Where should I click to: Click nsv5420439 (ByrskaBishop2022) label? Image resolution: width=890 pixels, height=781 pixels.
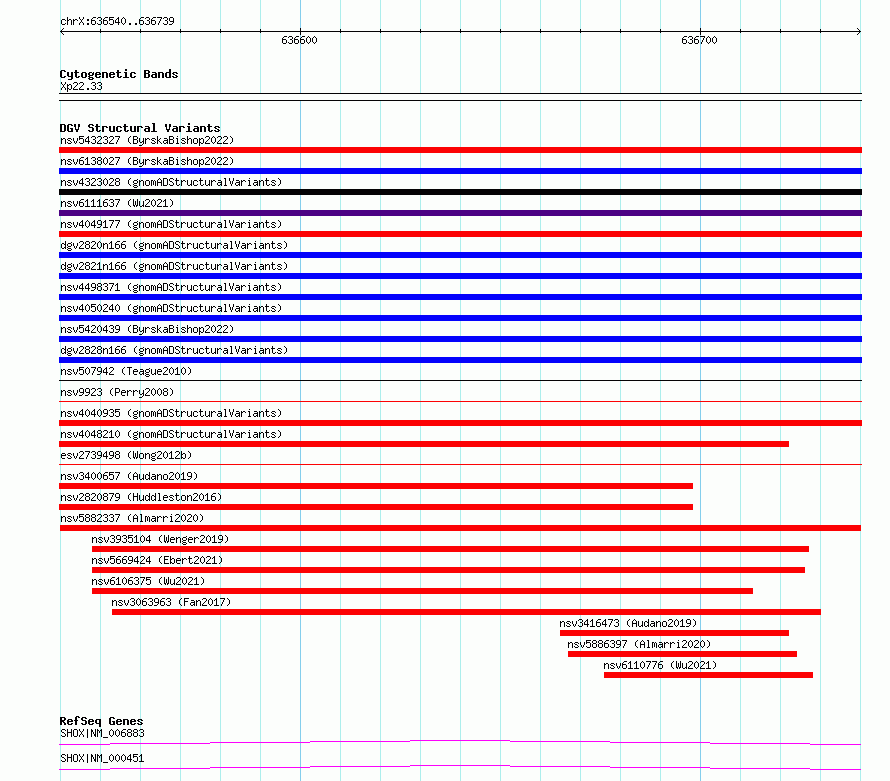coord(147,329)
